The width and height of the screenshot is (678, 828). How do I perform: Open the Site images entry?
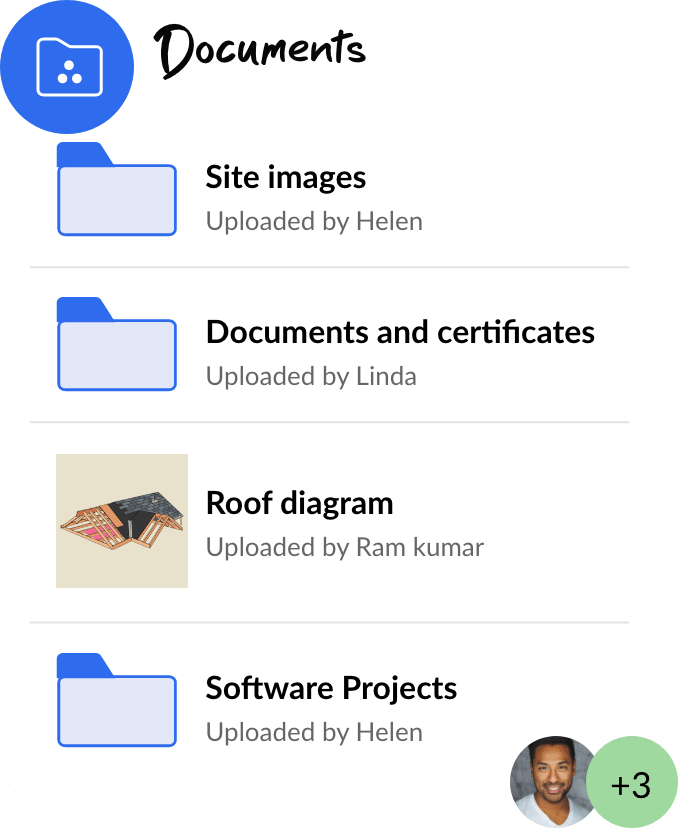(285, 177)
